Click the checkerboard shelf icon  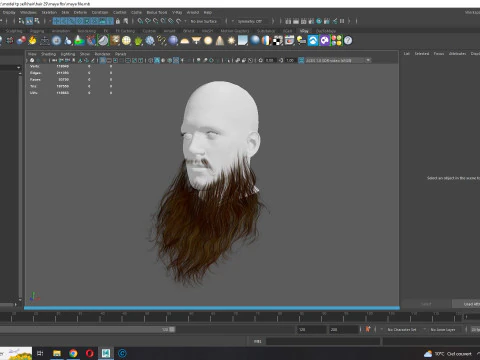pos(278,41)
